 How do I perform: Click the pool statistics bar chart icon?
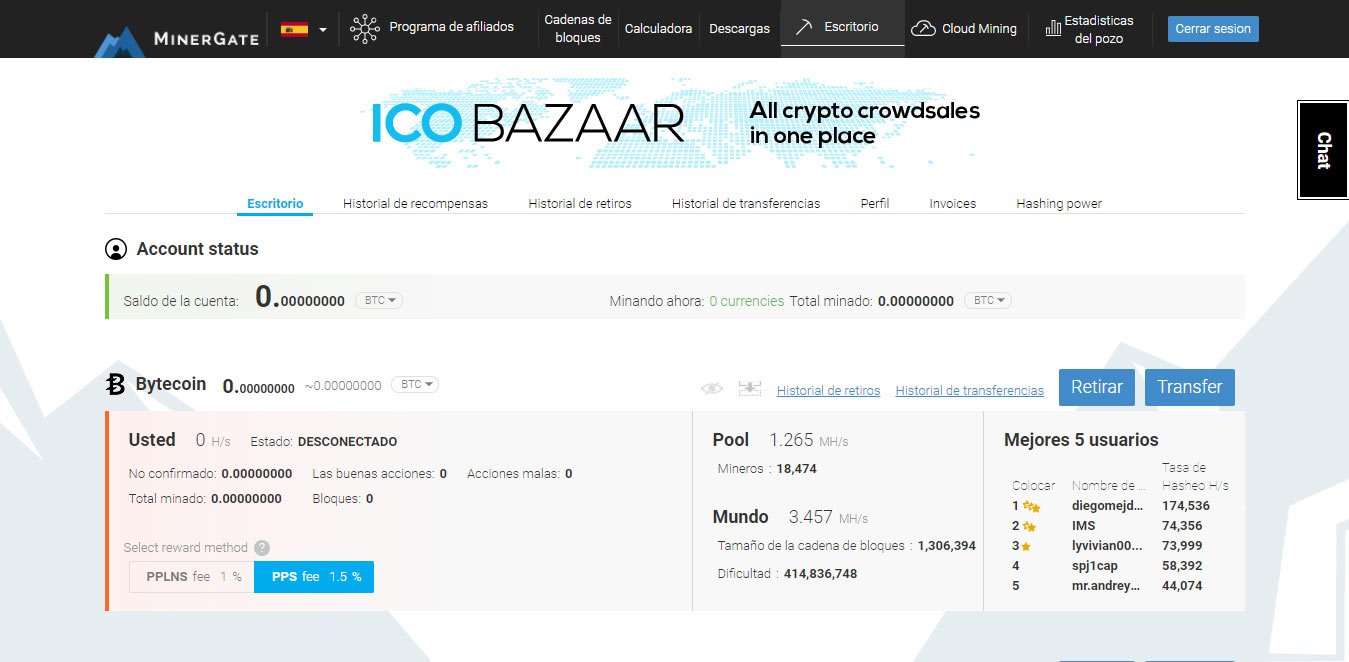point(1053,28)
